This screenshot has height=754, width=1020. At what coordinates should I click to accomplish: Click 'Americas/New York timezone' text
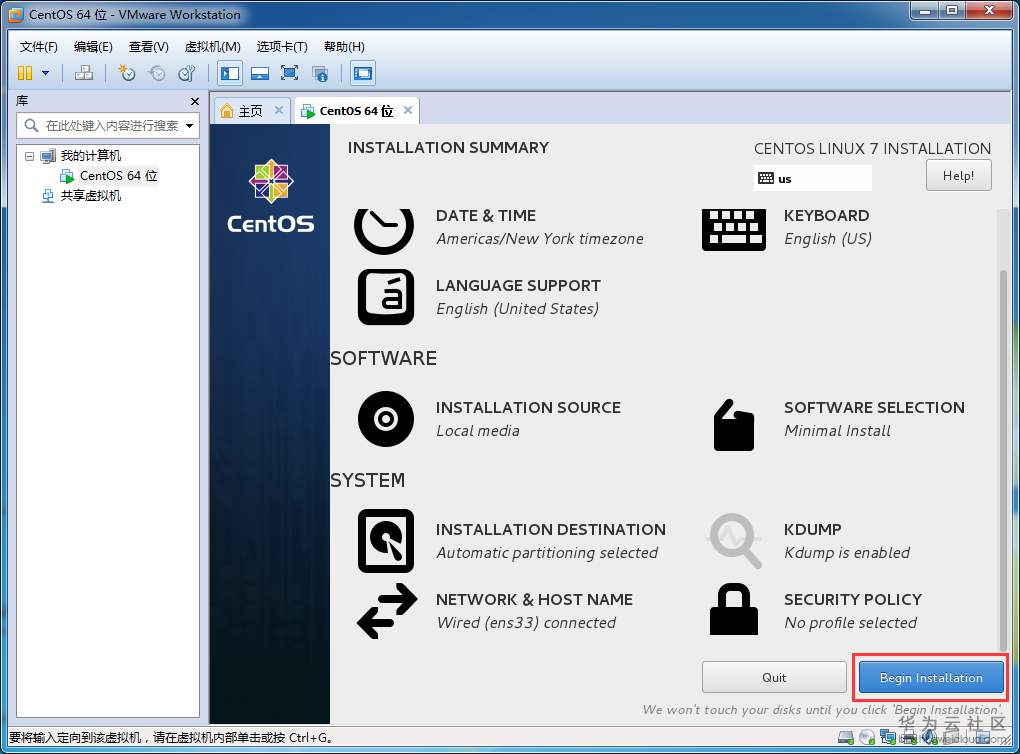click(x=540, y=239)
